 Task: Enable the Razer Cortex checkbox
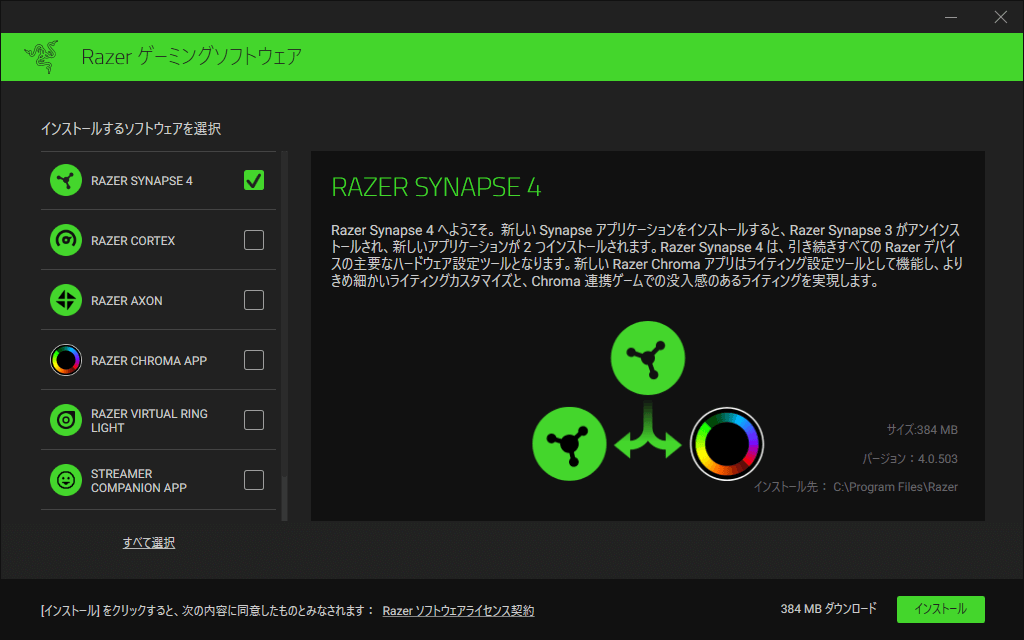tap(254, 240)
